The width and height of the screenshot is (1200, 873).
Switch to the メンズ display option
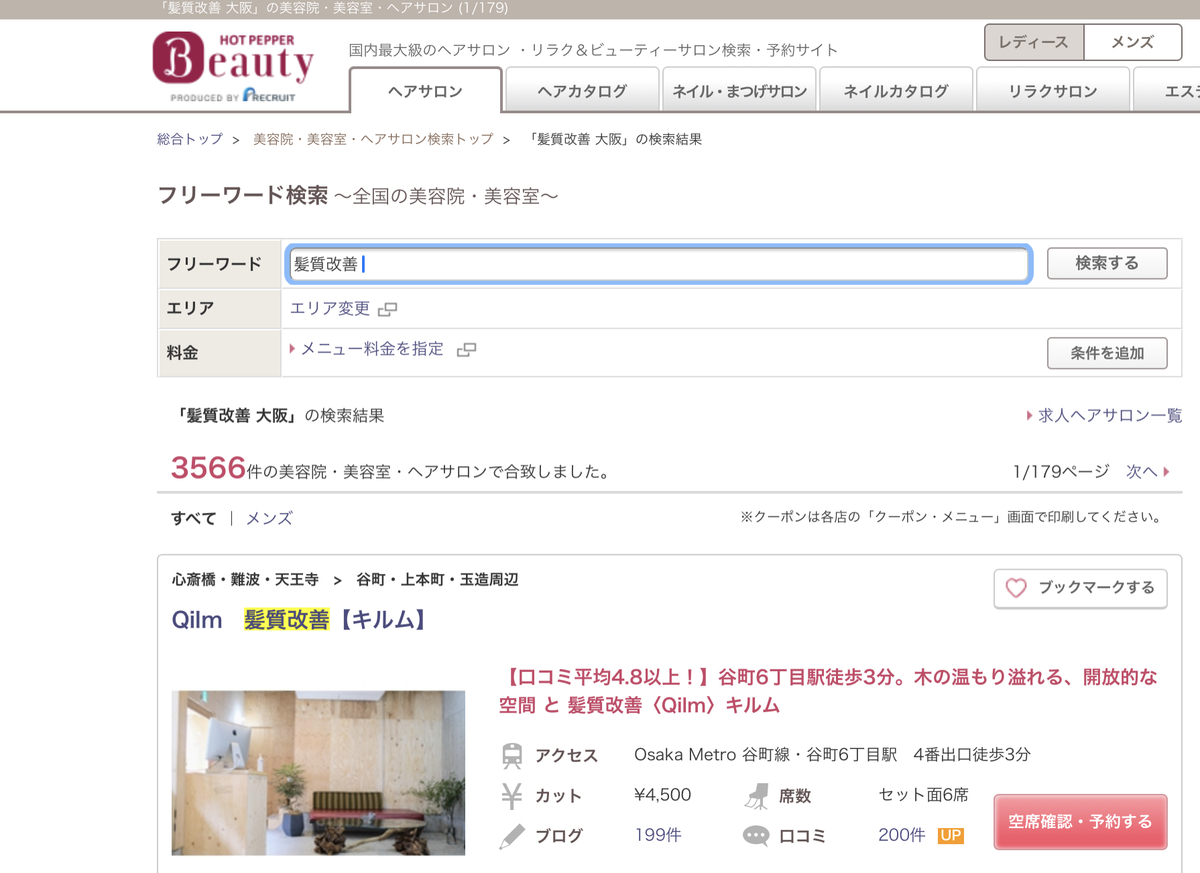[x=271, y=519]
